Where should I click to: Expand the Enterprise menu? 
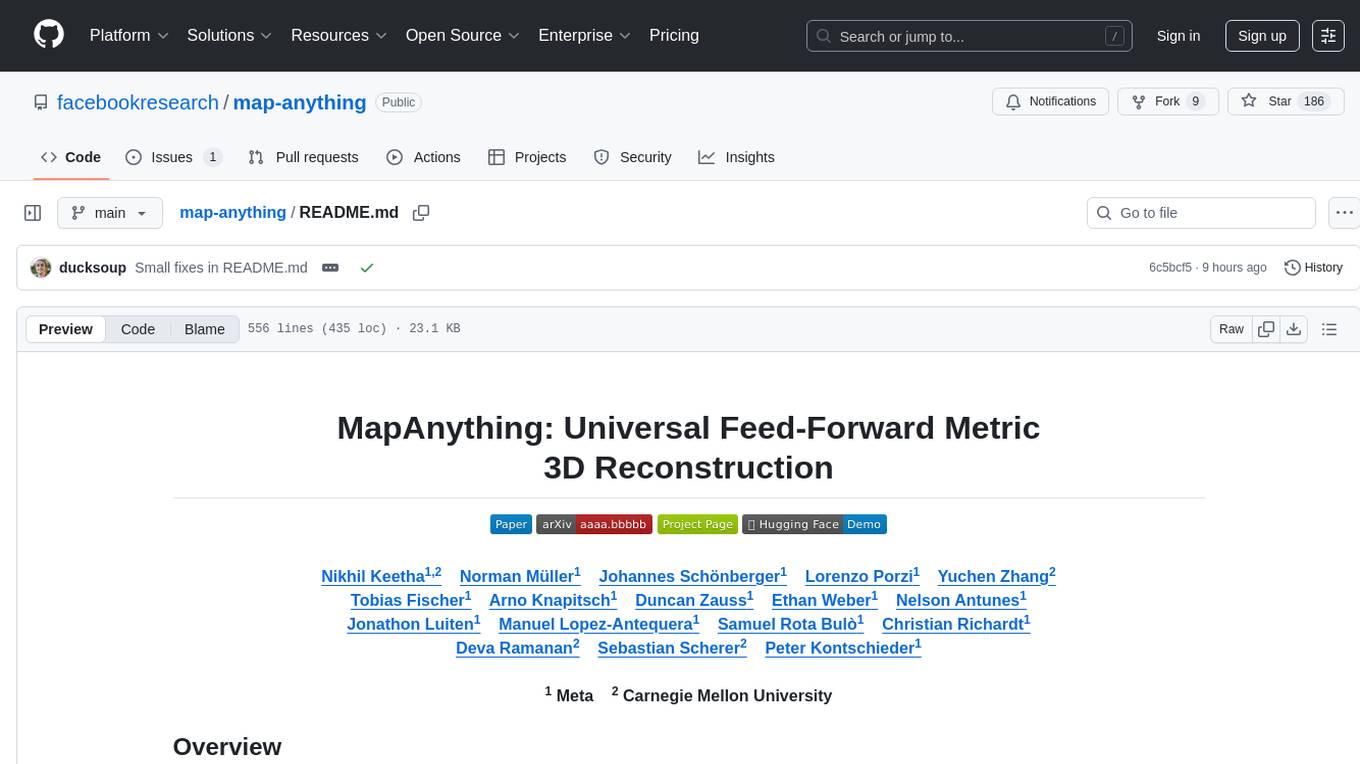pyautogui.click(x=585, y=35)
